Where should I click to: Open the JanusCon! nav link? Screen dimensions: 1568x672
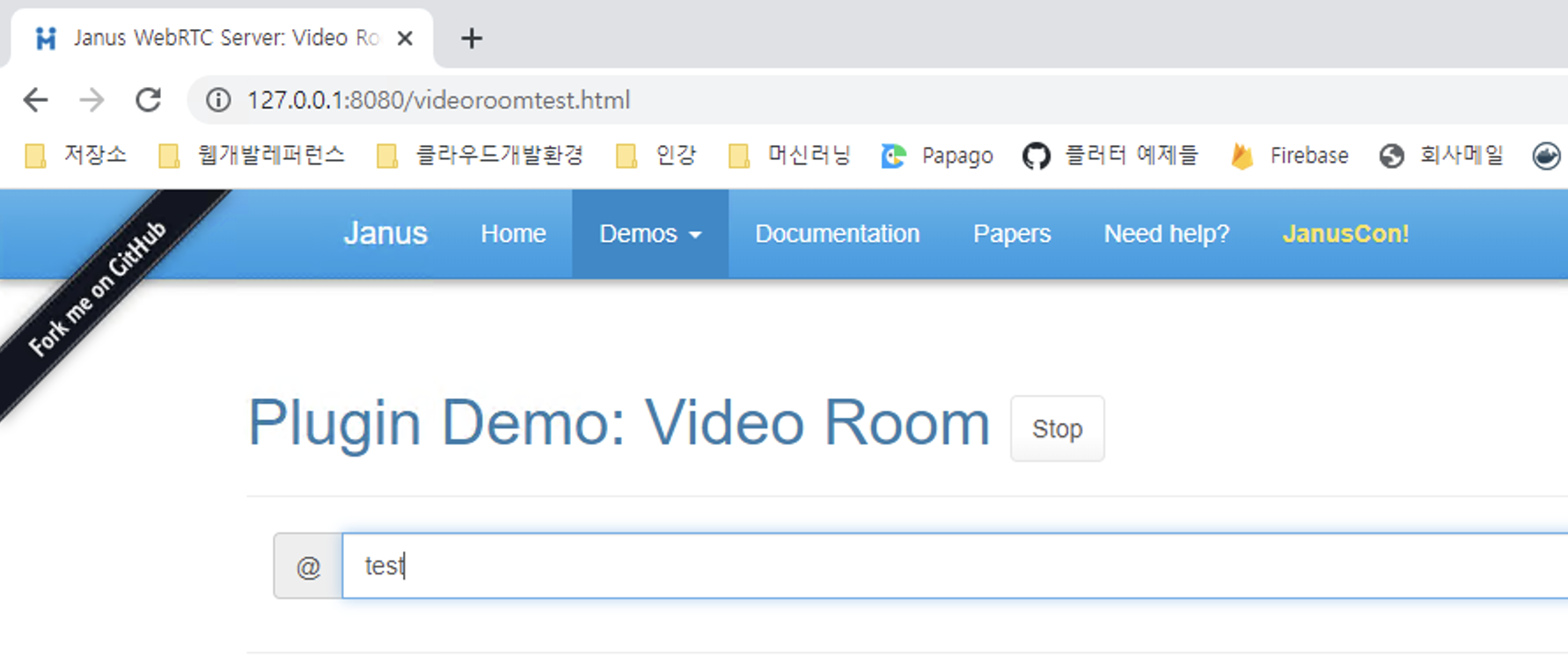(x=1346, y=233)
